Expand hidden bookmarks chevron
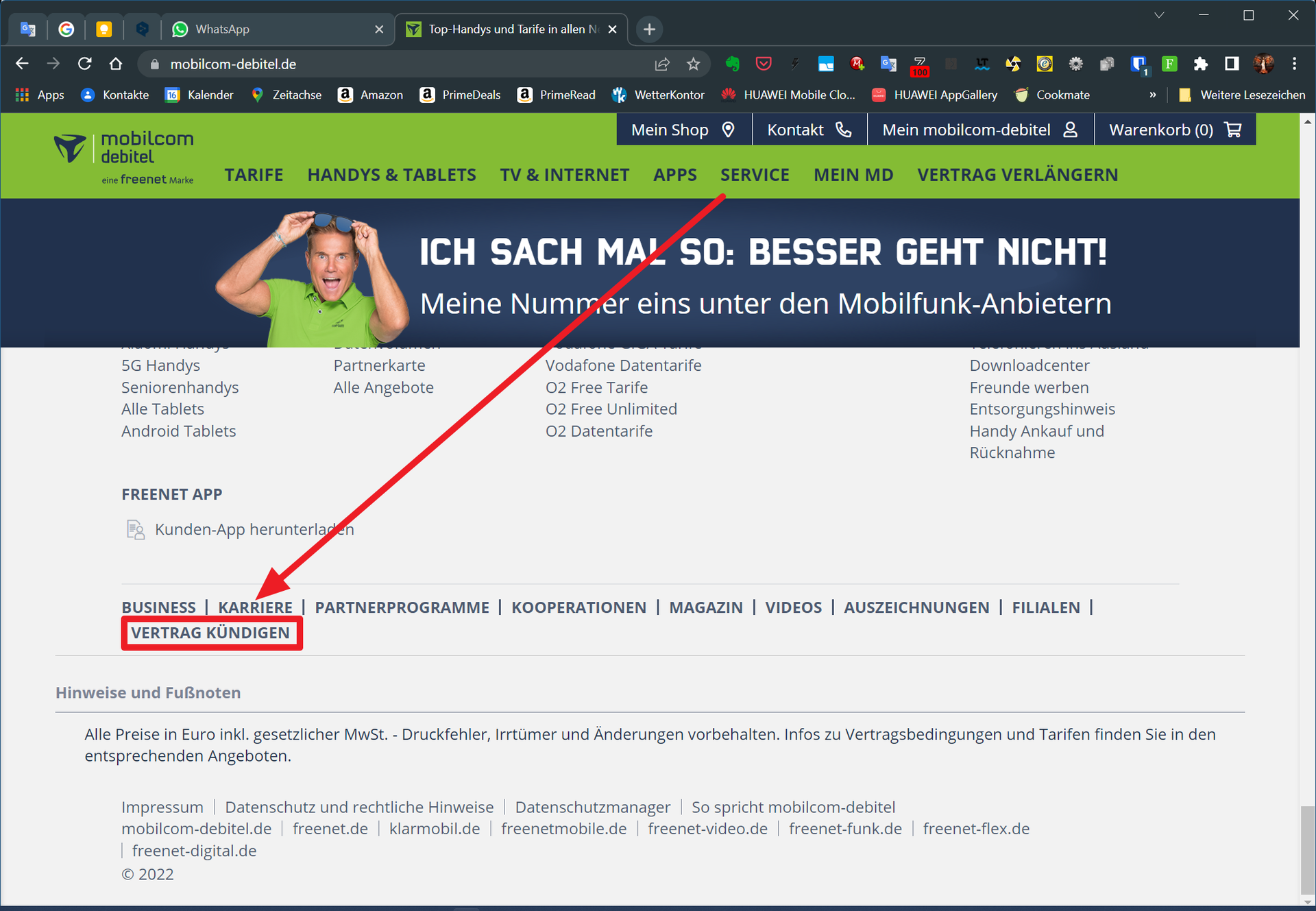 1153,95
